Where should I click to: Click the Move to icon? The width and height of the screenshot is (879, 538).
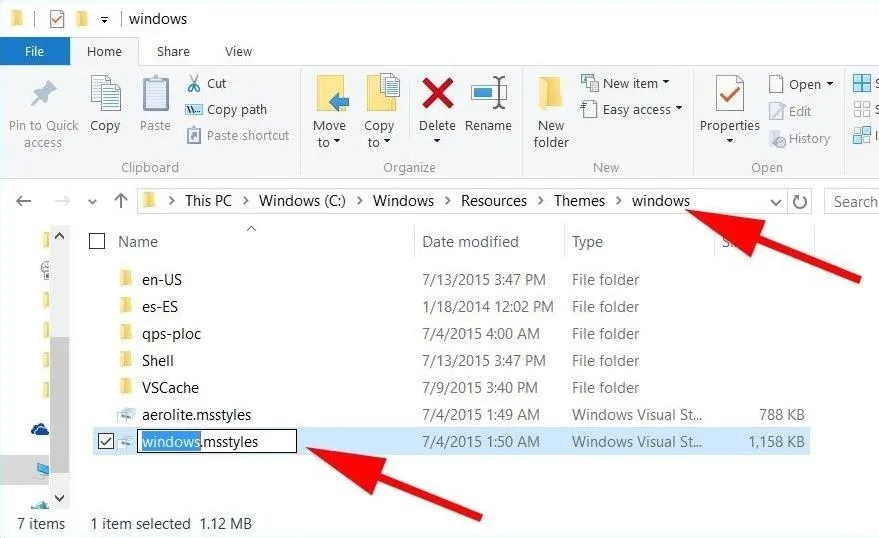pos(331,93)
